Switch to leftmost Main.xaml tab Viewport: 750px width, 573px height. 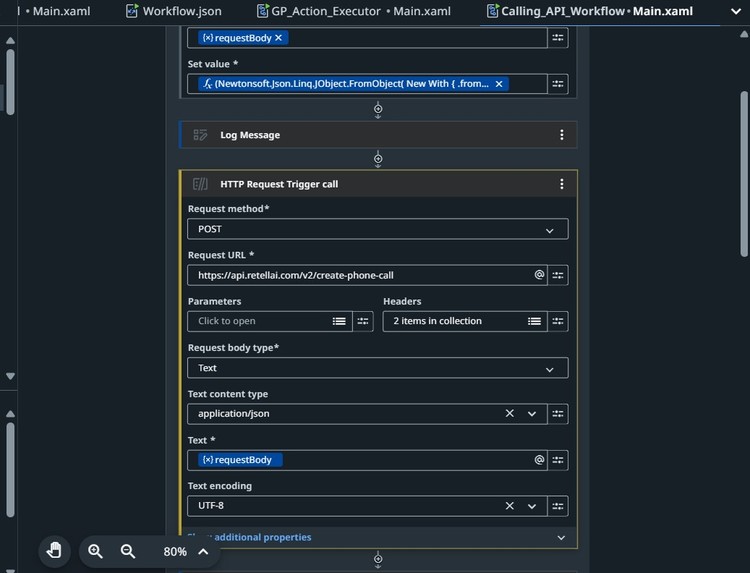[x=54, y=11]
